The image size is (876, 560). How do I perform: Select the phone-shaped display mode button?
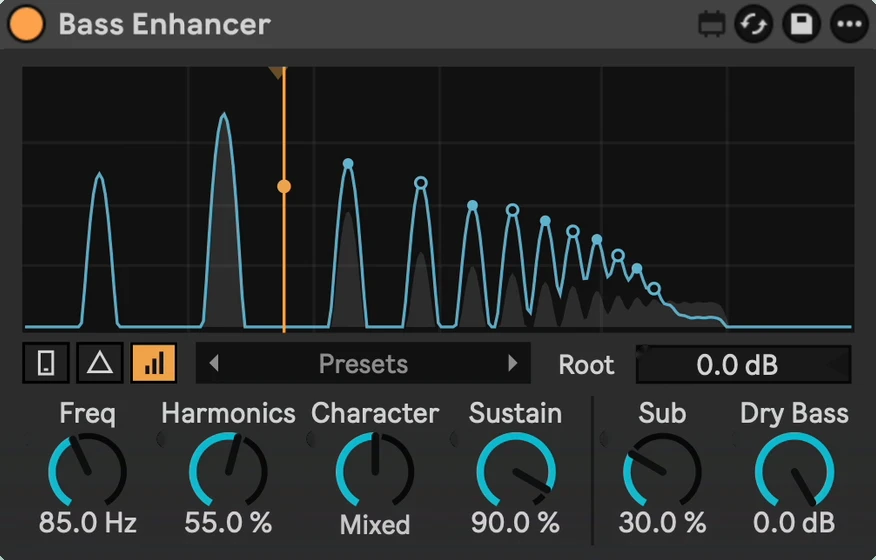(x=46, y=363)
